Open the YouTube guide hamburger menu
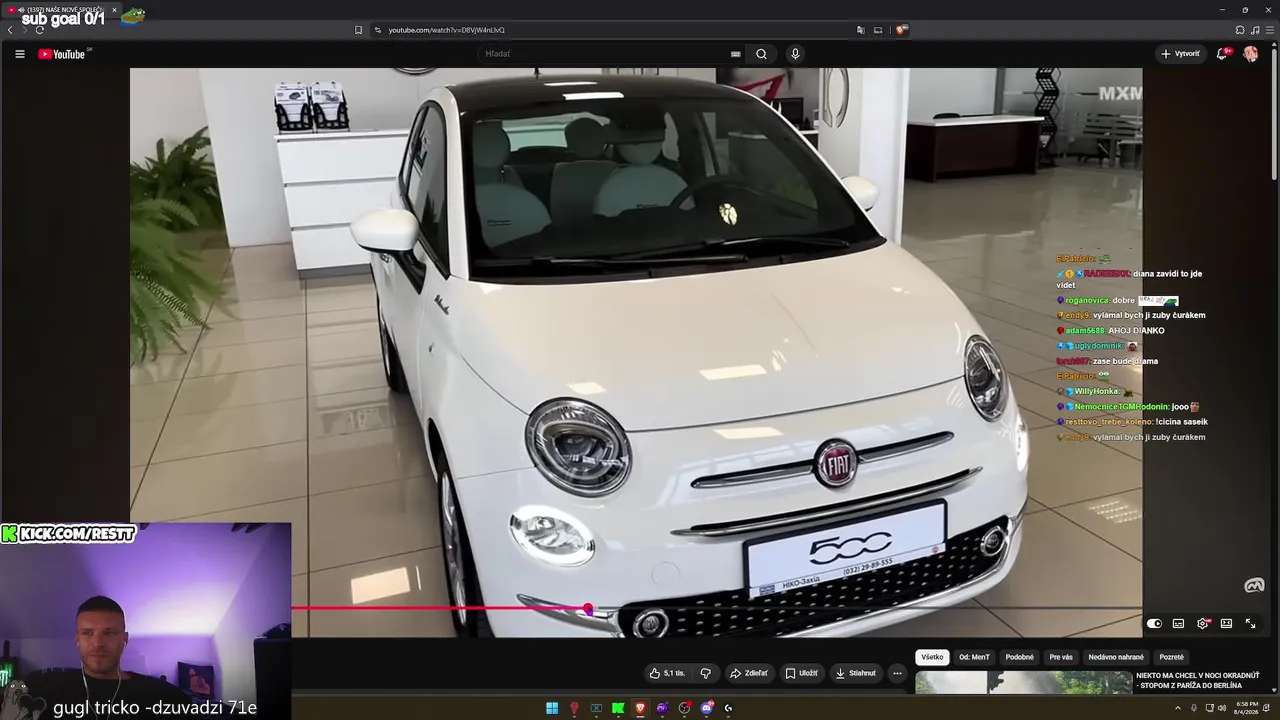Viewport: 1280px width, 720px height. coord(19,54)
